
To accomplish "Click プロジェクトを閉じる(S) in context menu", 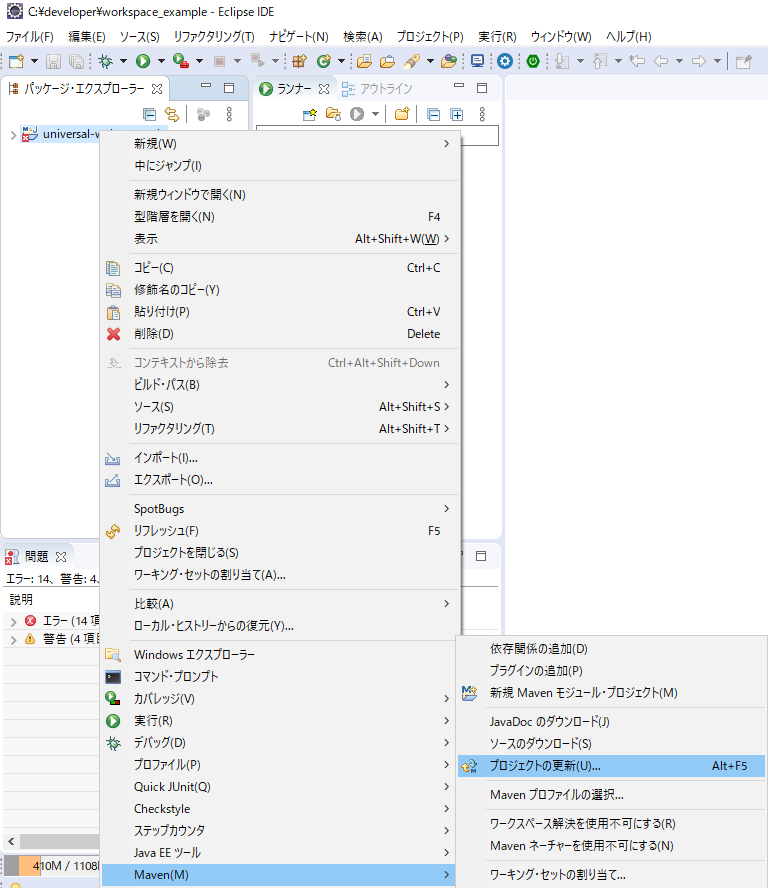I will pos(280,553).
